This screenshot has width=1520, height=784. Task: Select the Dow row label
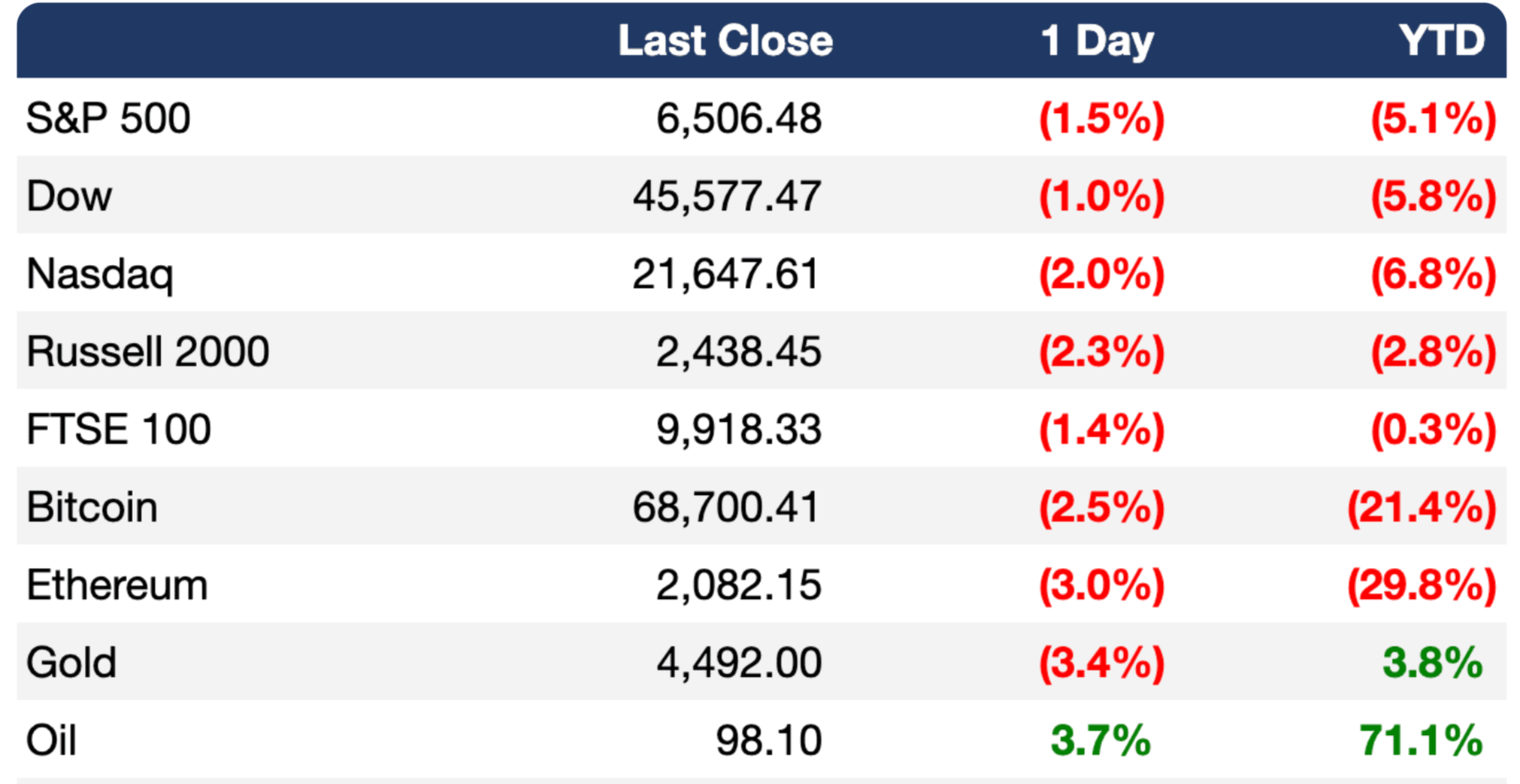[69, 196]
